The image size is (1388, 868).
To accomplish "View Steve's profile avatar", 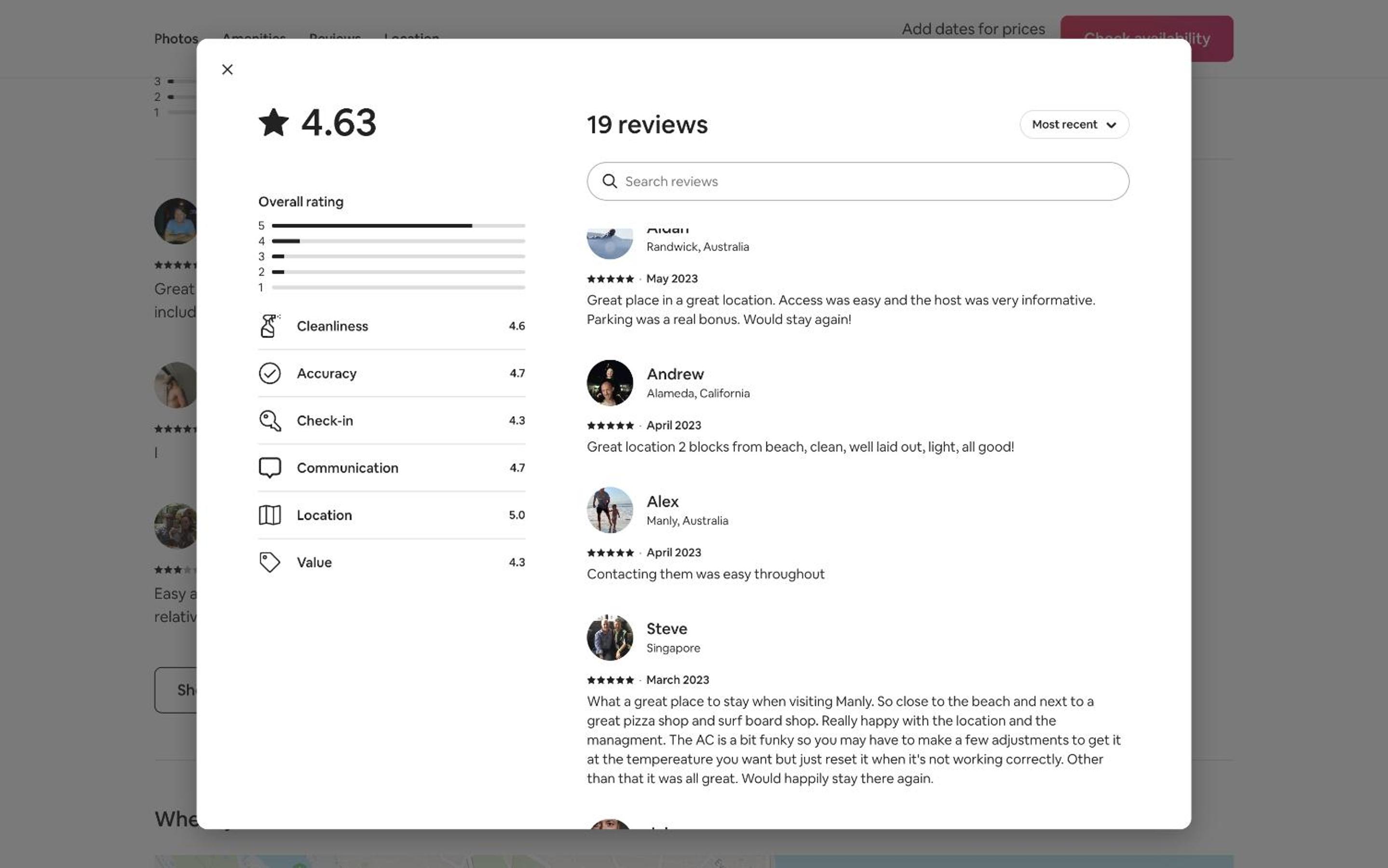I will (610, 638).
